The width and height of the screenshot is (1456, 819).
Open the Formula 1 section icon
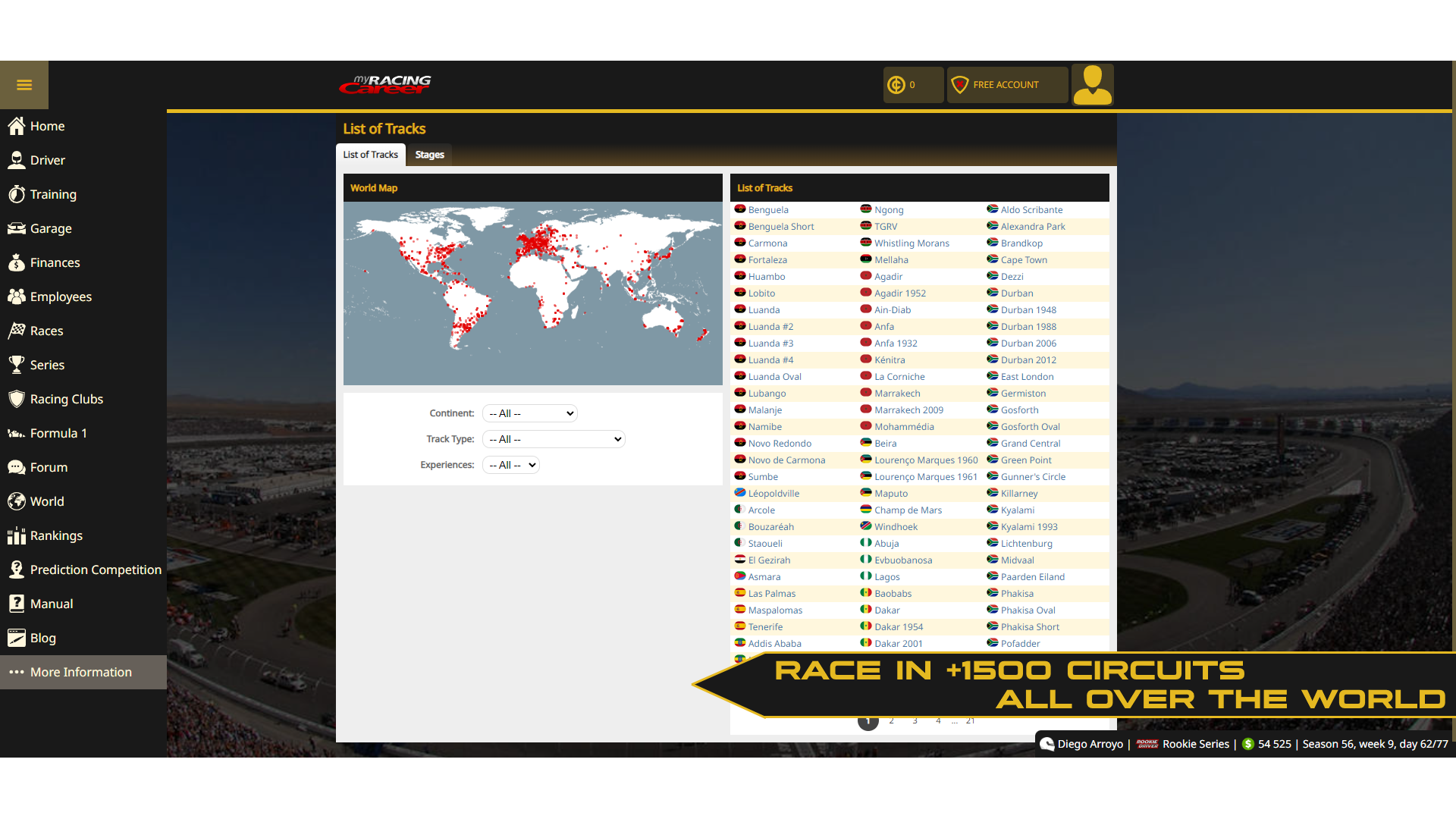(17, 433)
